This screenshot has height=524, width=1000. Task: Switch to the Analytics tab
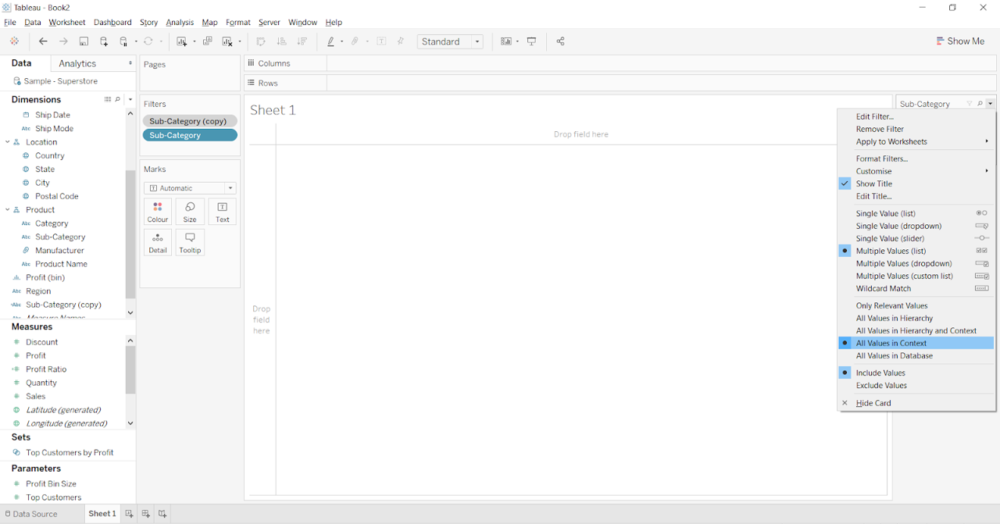pyautogui.click(x=77, y=64)
